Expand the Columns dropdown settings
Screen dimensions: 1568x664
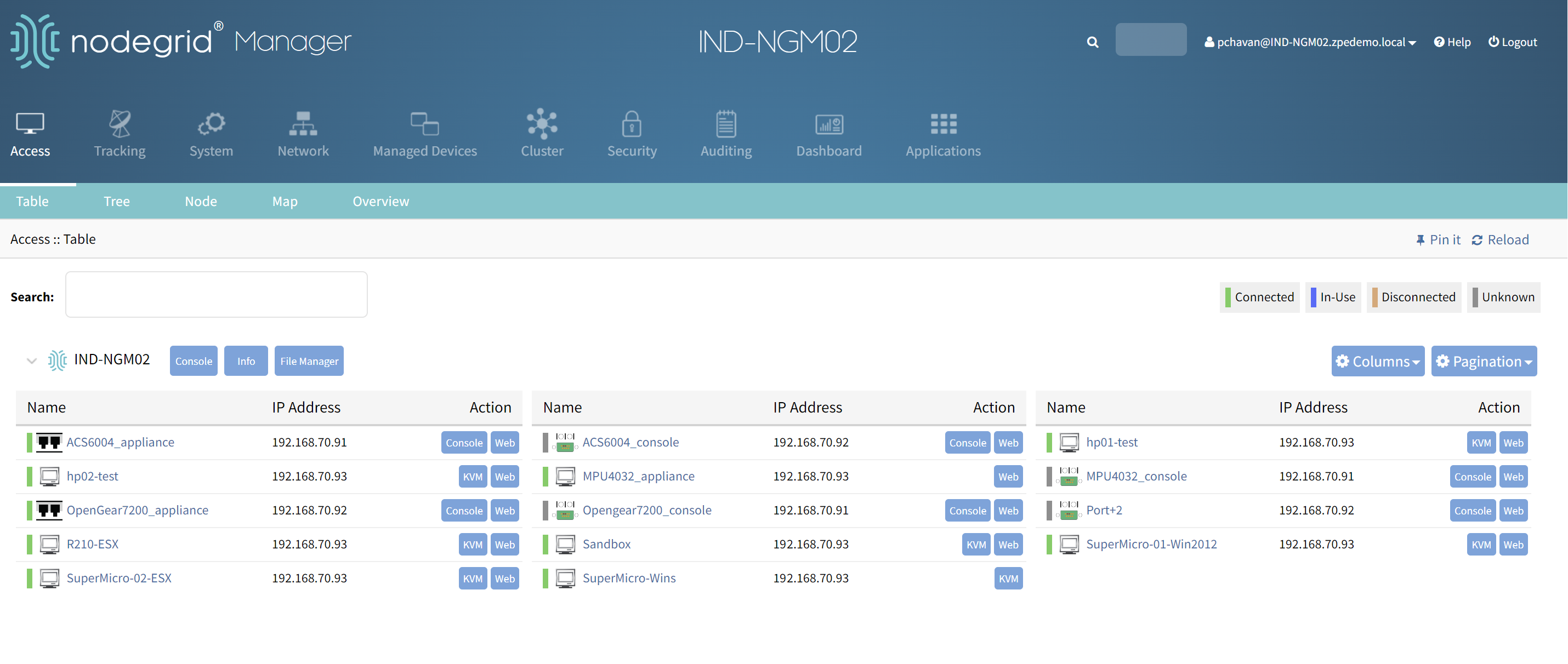point(1378,362)
